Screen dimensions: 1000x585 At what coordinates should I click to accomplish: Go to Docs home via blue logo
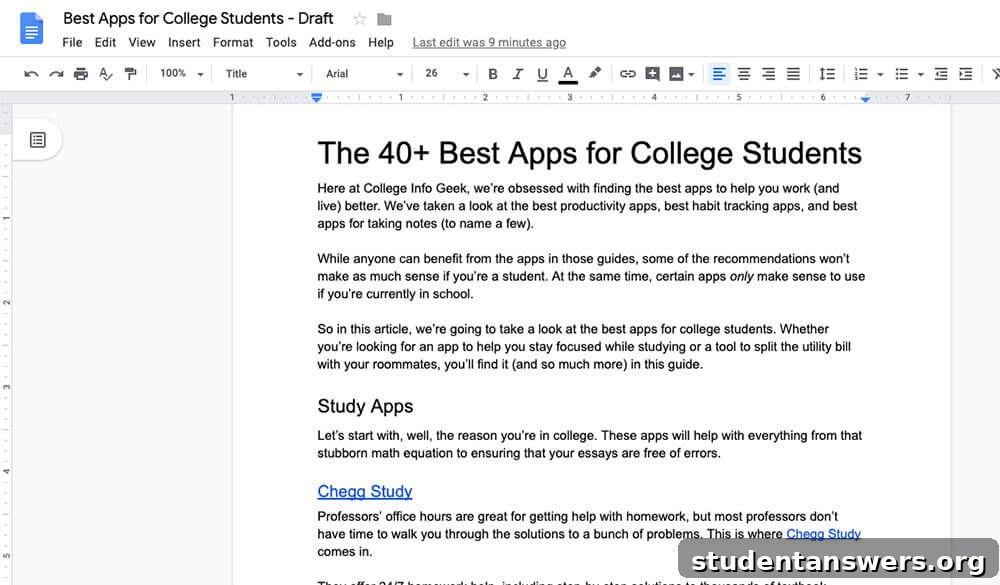pyautogui.click(x=31, y=29)
